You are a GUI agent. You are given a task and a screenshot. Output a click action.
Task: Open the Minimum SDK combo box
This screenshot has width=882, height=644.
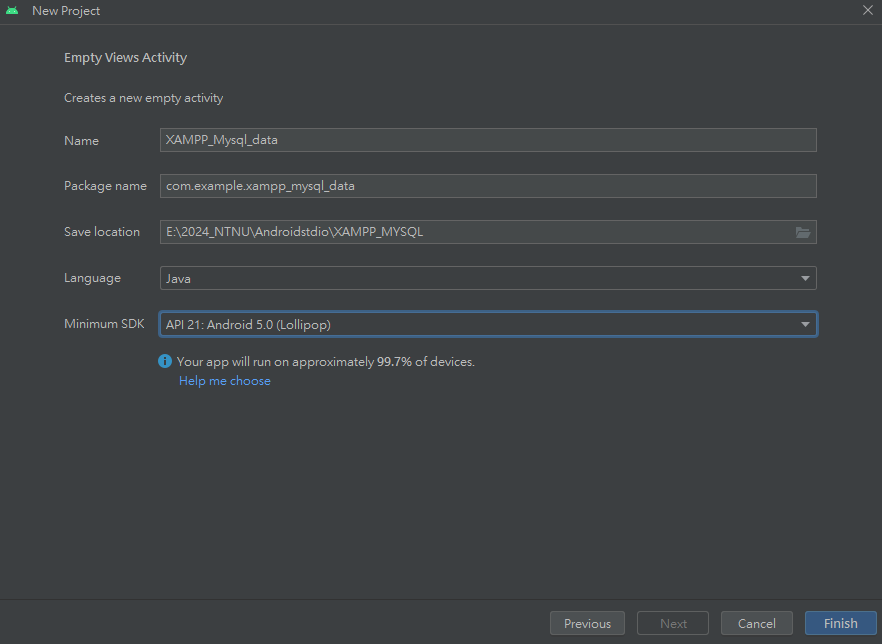480,324
